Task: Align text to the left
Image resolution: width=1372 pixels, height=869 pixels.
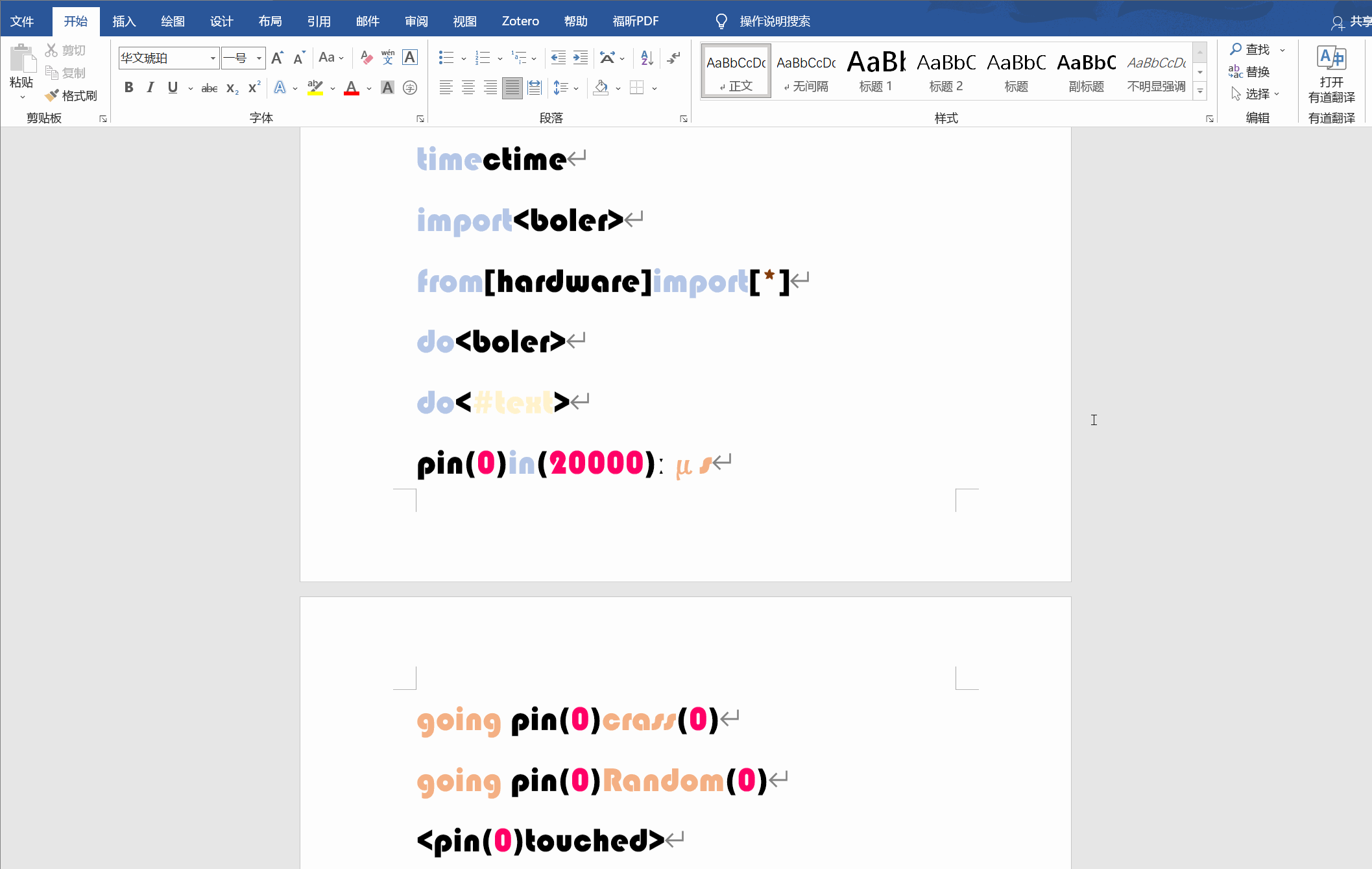Action: pyautogui.click(x=446, y=88)
